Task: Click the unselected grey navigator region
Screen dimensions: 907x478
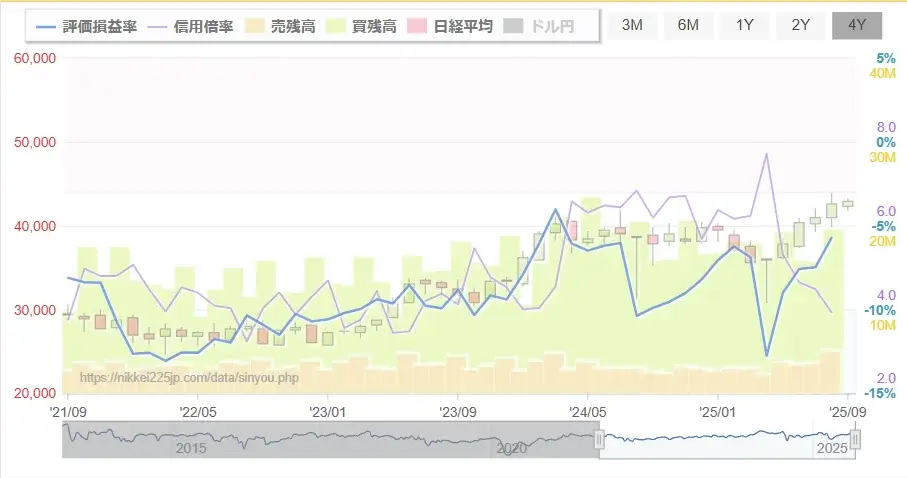Action: pos(330,440)
